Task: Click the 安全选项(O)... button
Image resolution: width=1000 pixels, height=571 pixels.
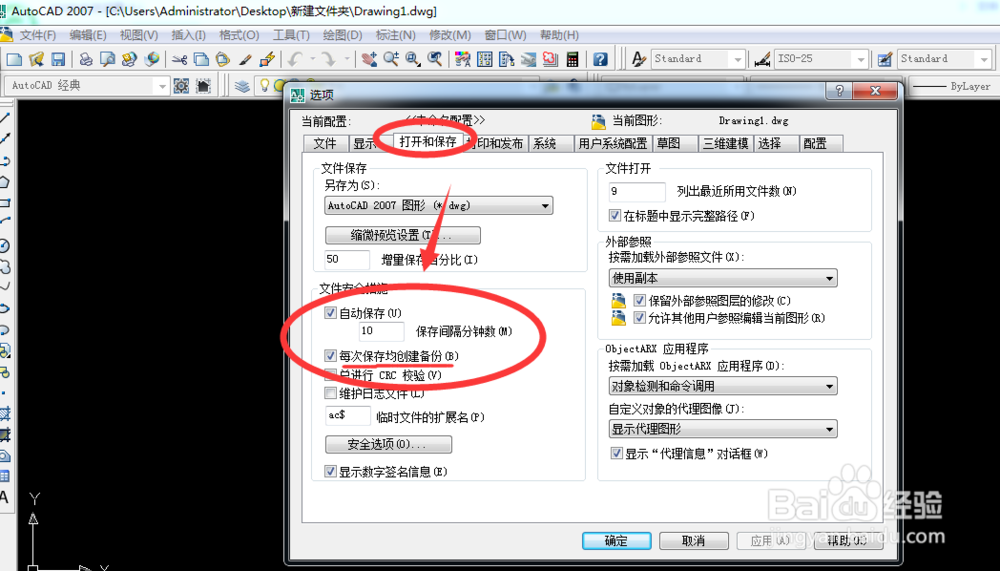Action: pos(388,444)
